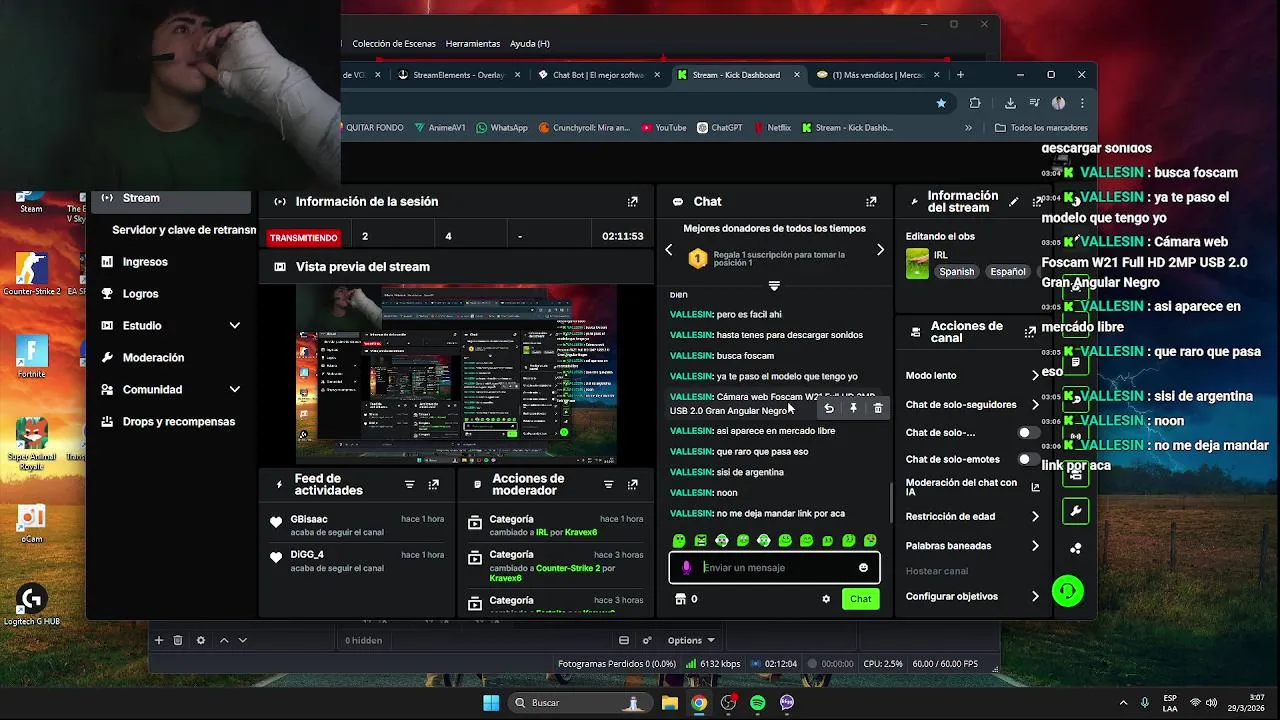The width and height of the screenshot is (1280, 720).
Task: Open the emoji picker in chat input
Action: 863,567
